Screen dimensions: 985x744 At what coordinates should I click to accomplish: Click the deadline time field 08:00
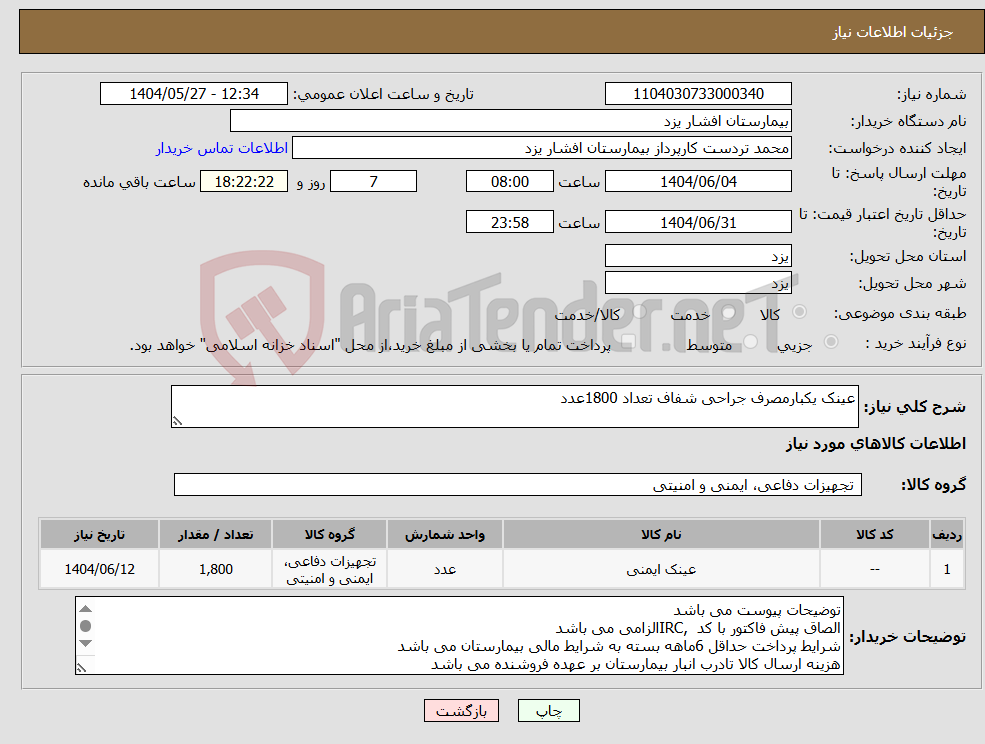[509, 182]
